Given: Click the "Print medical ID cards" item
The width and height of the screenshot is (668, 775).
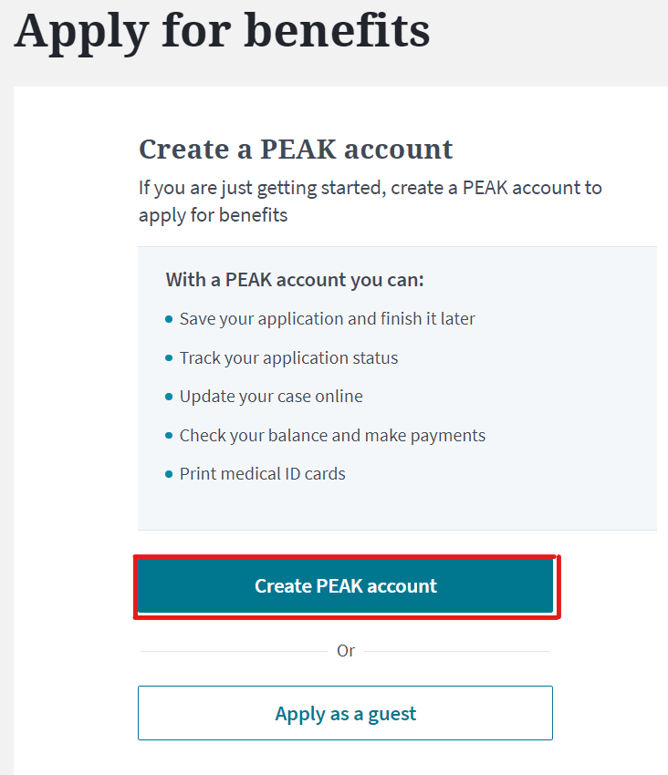Looking at the screenshot, I should click(x=262, y=473).
